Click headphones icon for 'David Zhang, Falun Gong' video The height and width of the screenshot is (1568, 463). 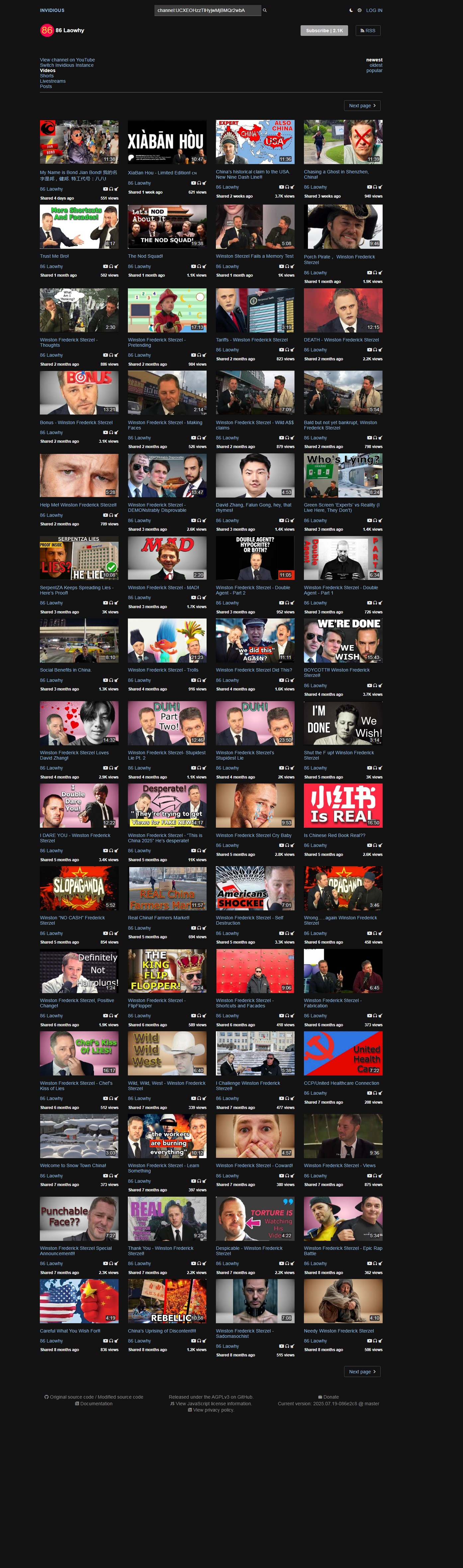coord(287,520)
